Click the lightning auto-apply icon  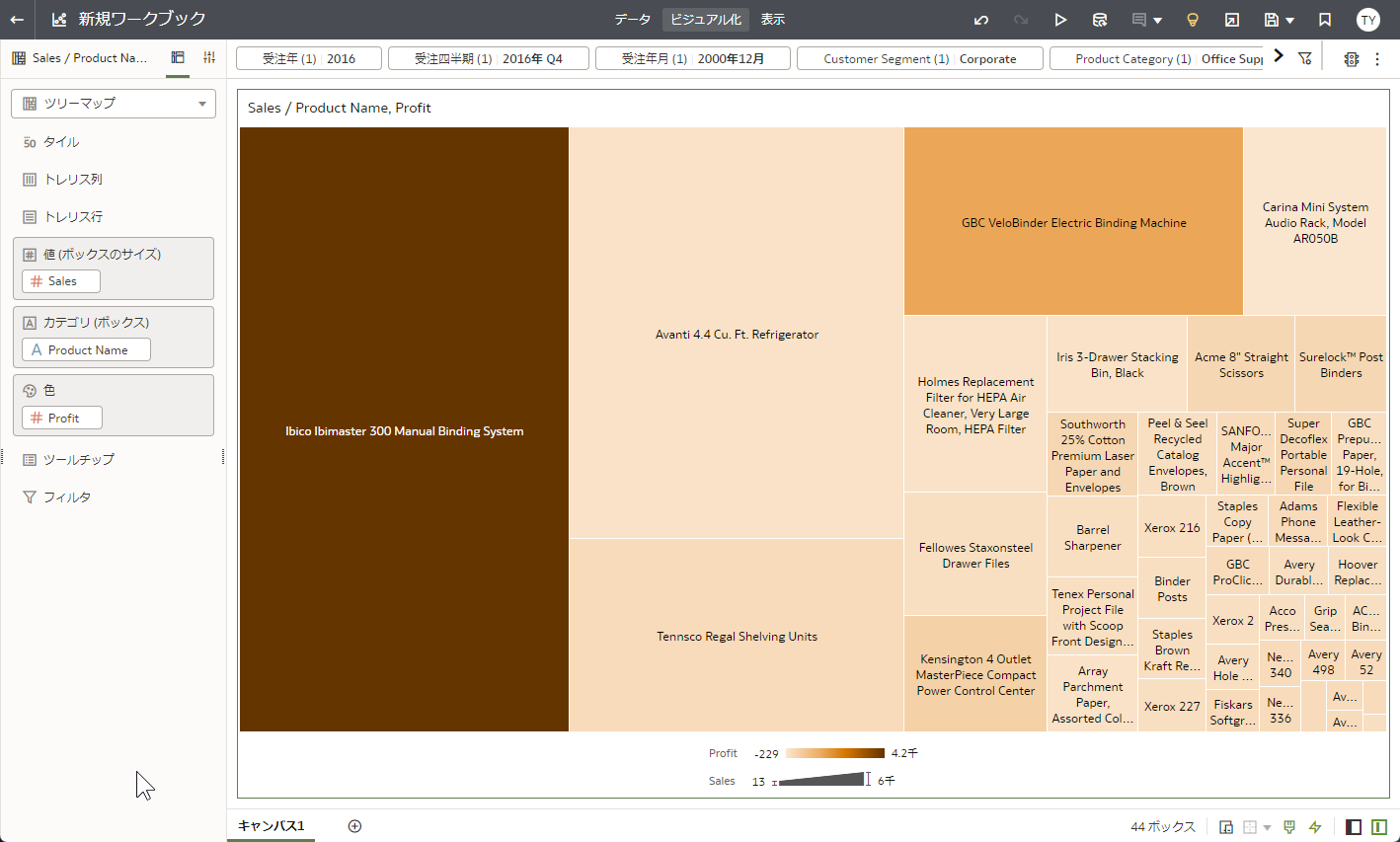[1315, 826]
